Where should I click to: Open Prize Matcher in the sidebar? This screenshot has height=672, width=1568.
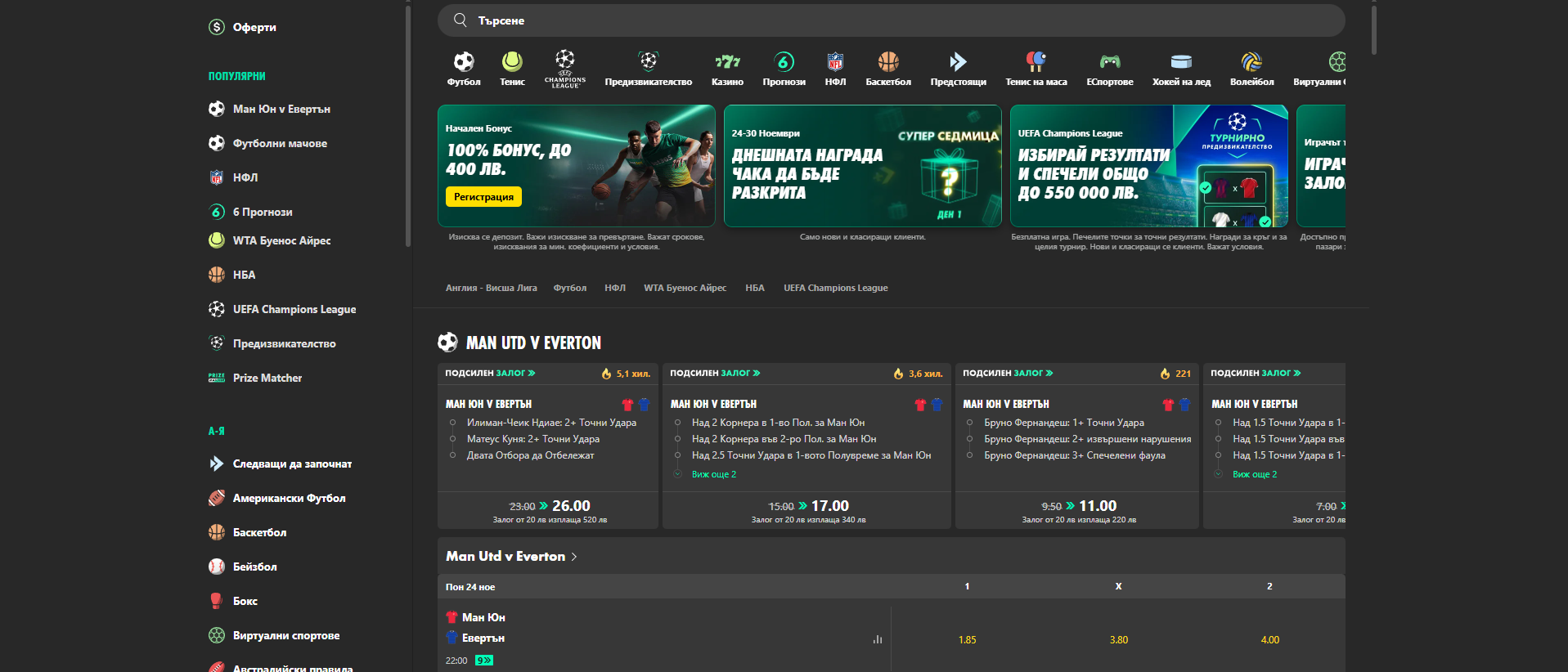(x=255, y=378)
